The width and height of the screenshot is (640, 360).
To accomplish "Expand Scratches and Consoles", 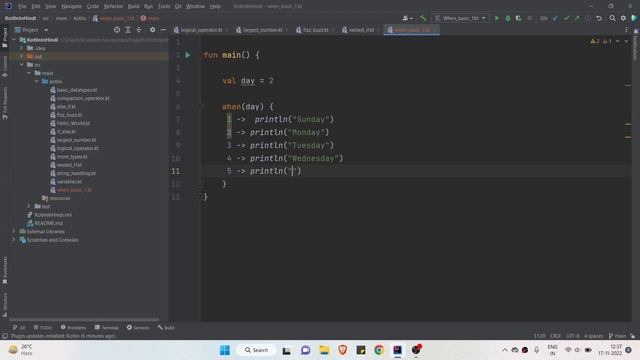I will pos(14,240).
